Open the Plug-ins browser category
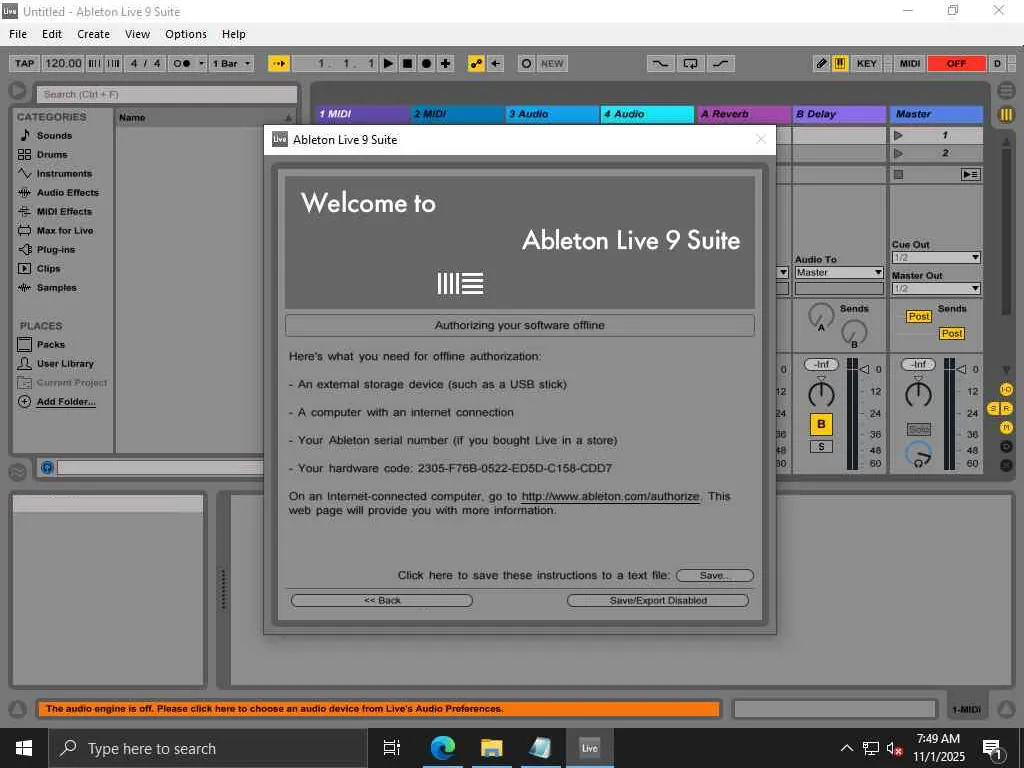This screenshot has height=768, width=1024. [56, 249]
